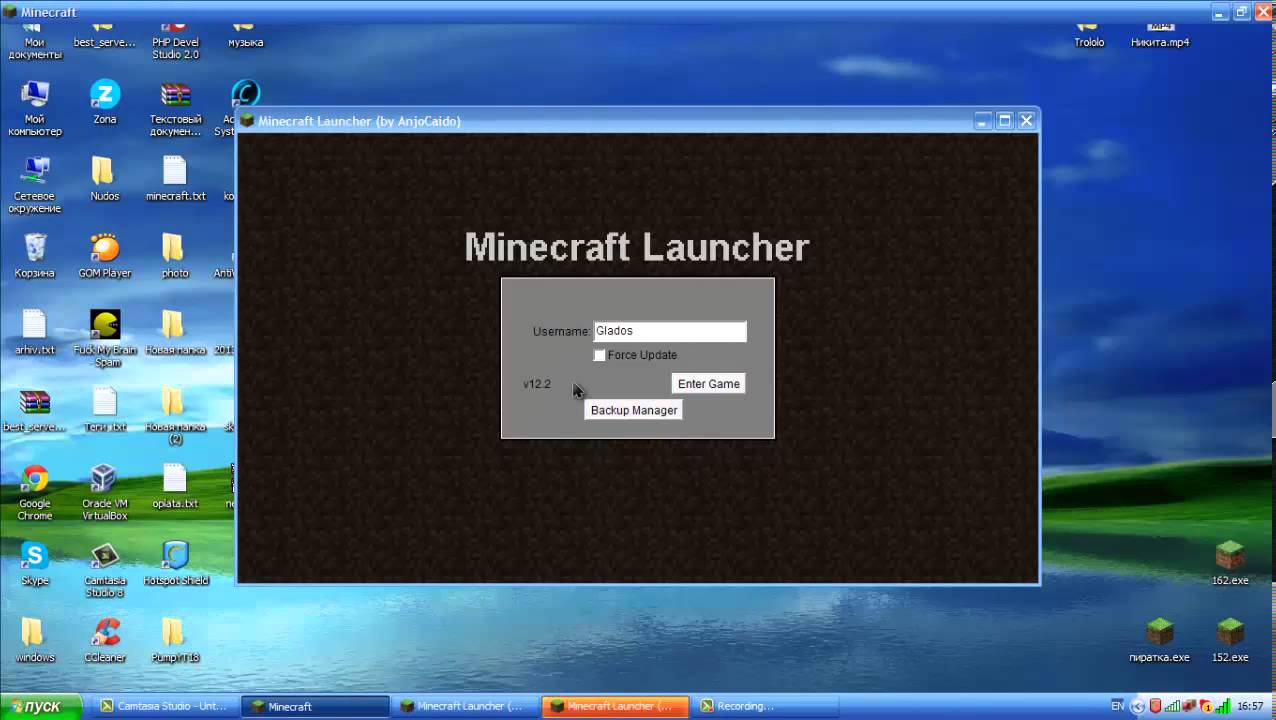Open the Pac-Man game shortcut icon
Screen dimensions: 1276x720
pyautogui.click(x=105, y=338)
